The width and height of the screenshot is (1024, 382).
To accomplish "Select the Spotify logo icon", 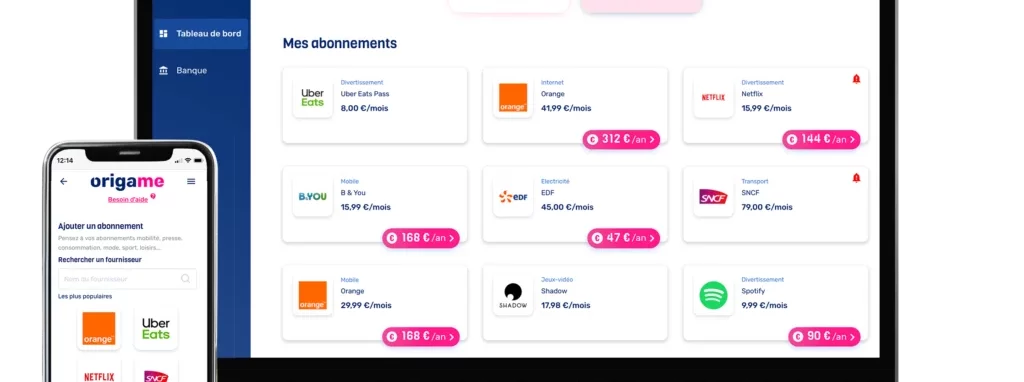I will coord(713,295).
